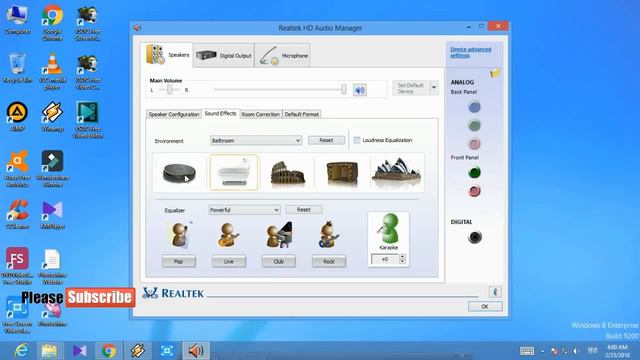Click the information icon above OK
Image resolution: width=640 pixels, height=360 pixels.
point(495,292)
